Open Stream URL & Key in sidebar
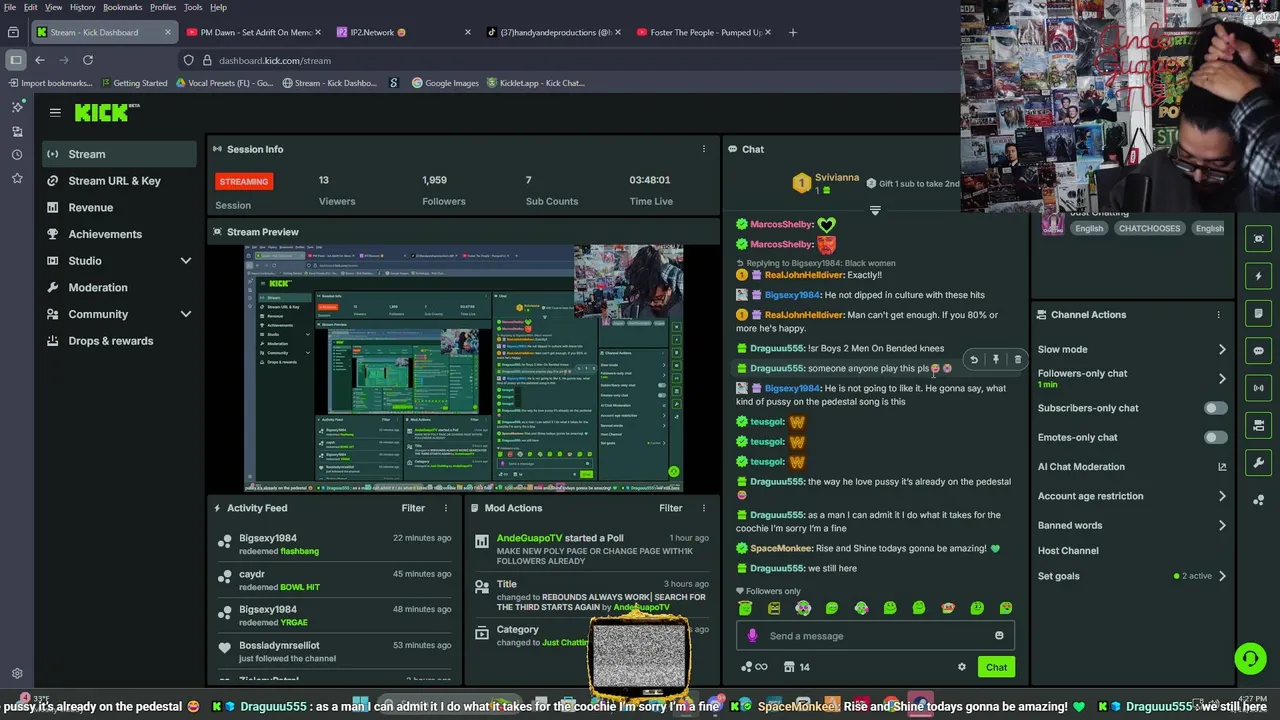This screenshot has width=1280, height=720. tap(120, 181)
